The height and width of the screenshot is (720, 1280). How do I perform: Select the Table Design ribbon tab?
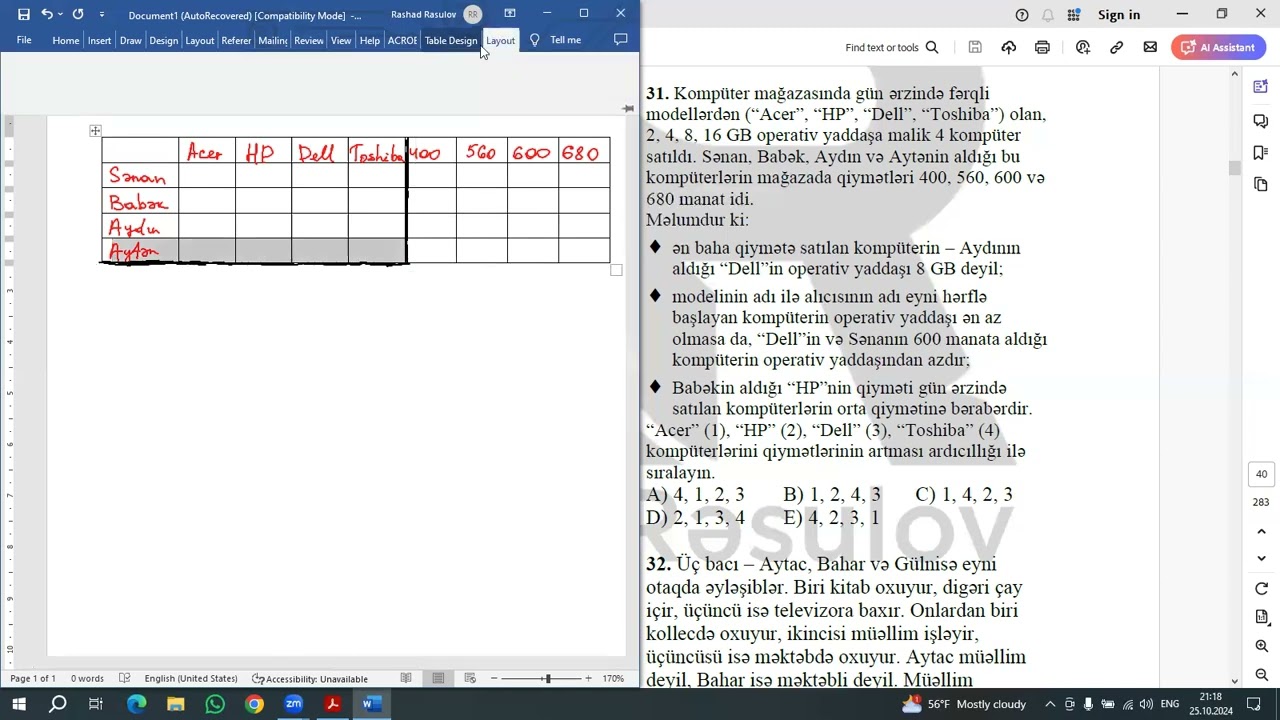(451, 40)
